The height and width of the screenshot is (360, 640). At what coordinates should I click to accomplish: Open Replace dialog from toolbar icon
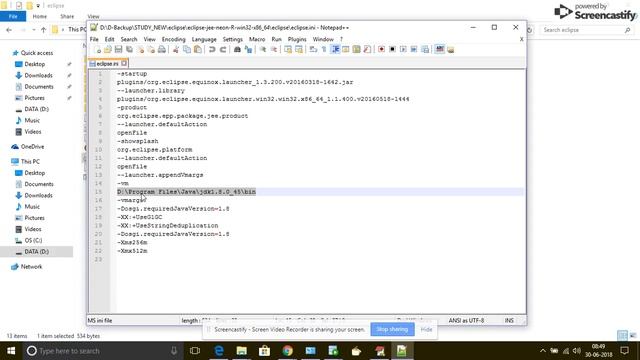click(x=248, y=49)
